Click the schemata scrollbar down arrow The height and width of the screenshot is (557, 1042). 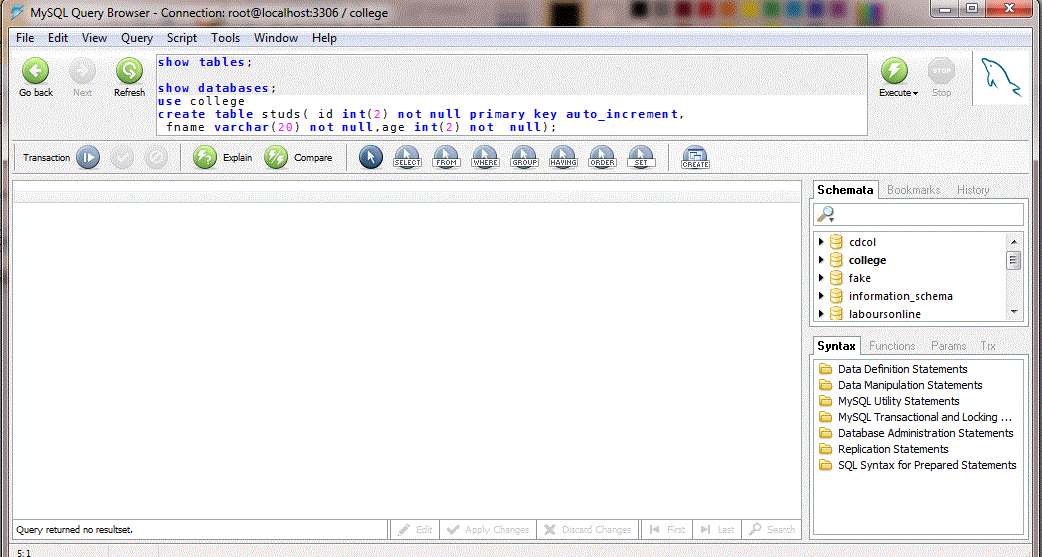click(1013, 312)
